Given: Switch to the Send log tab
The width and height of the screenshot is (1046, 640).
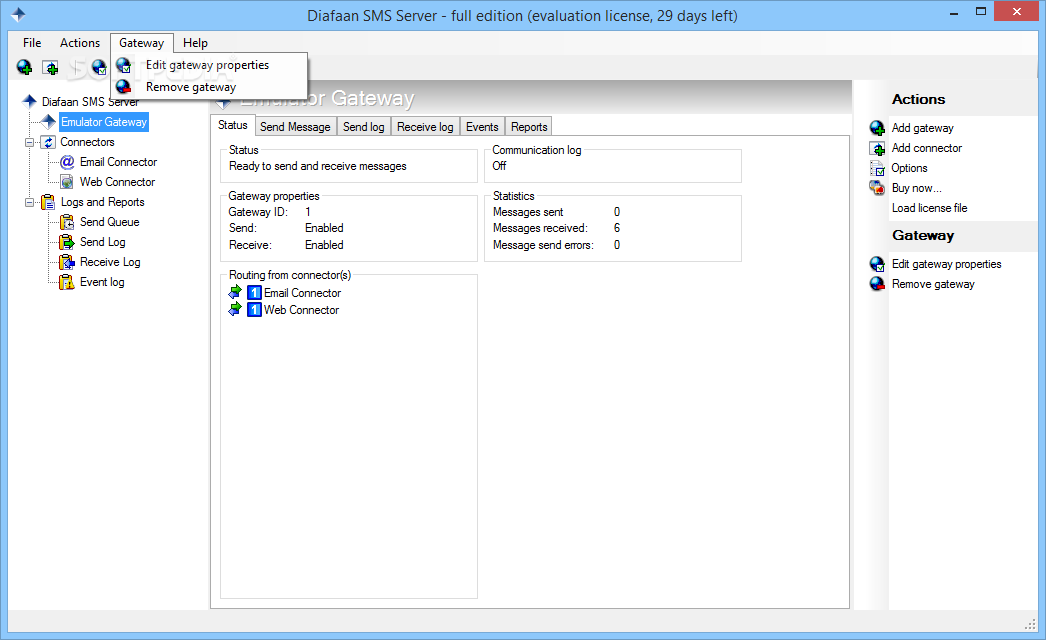Looking at the screenshot, I should (364, 127).
